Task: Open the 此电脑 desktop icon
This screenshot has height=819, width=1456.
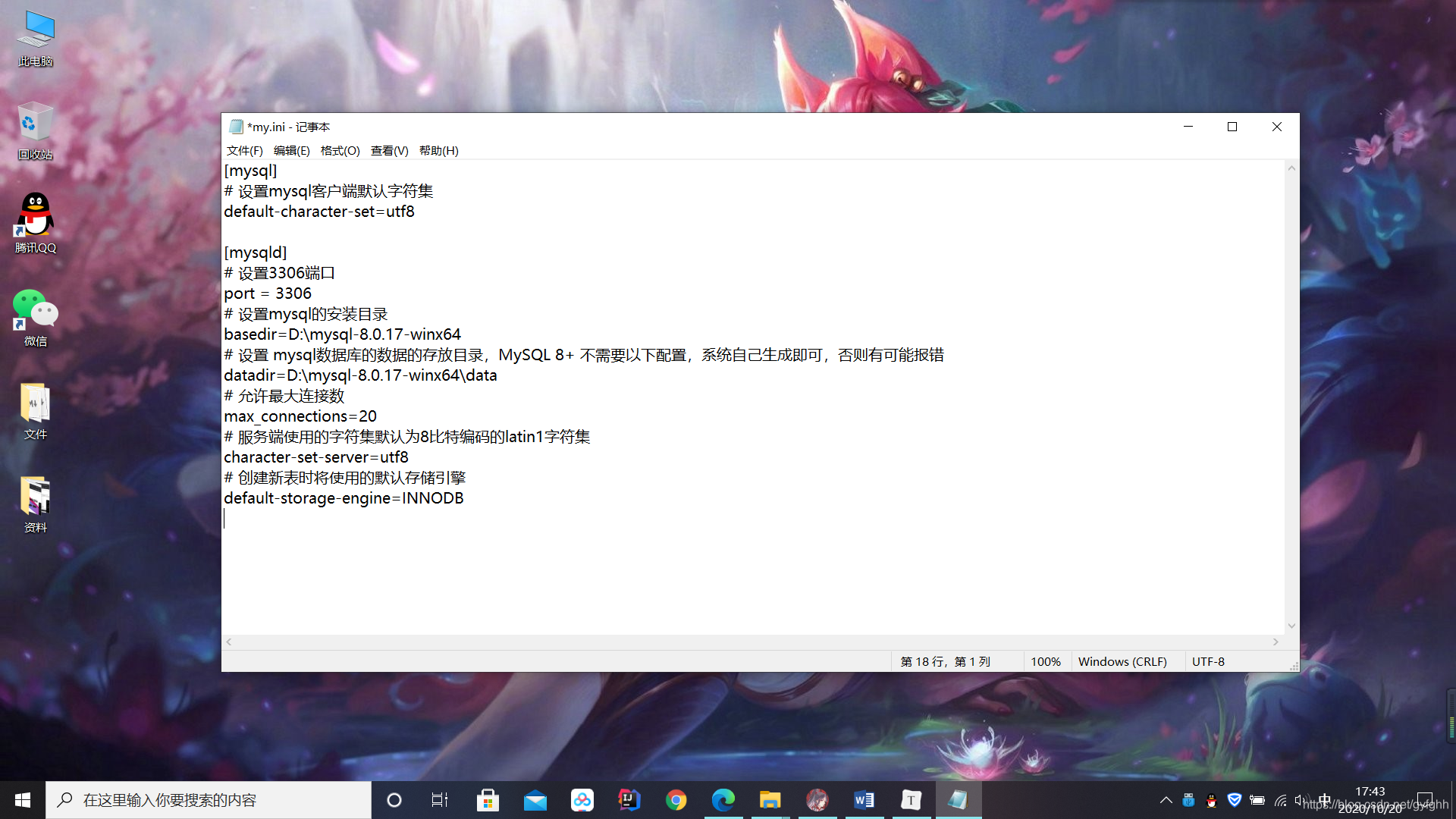Action: (x=36, y=38)
